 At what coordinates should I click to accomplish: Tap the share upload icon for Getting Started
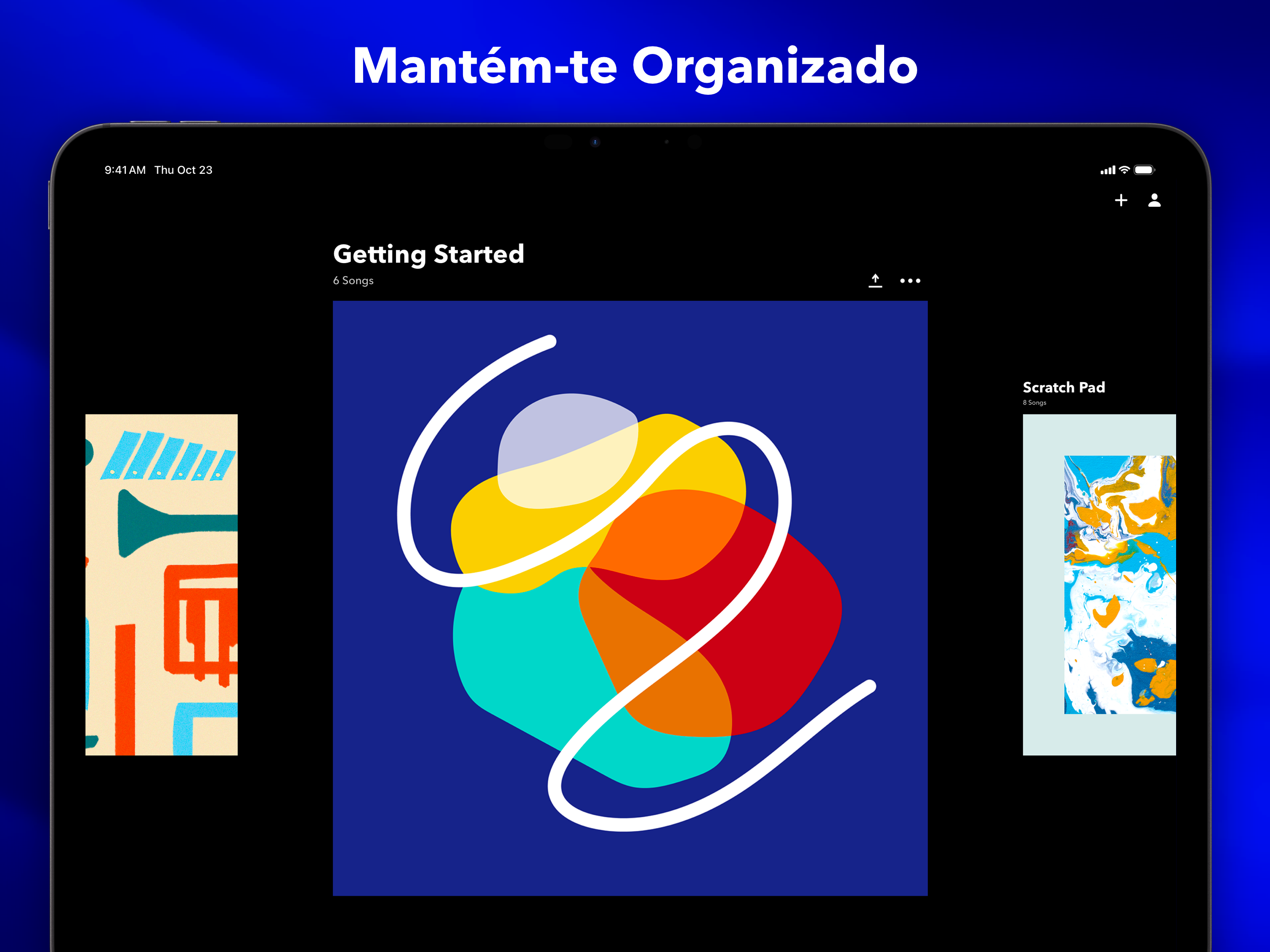point(875,280)
